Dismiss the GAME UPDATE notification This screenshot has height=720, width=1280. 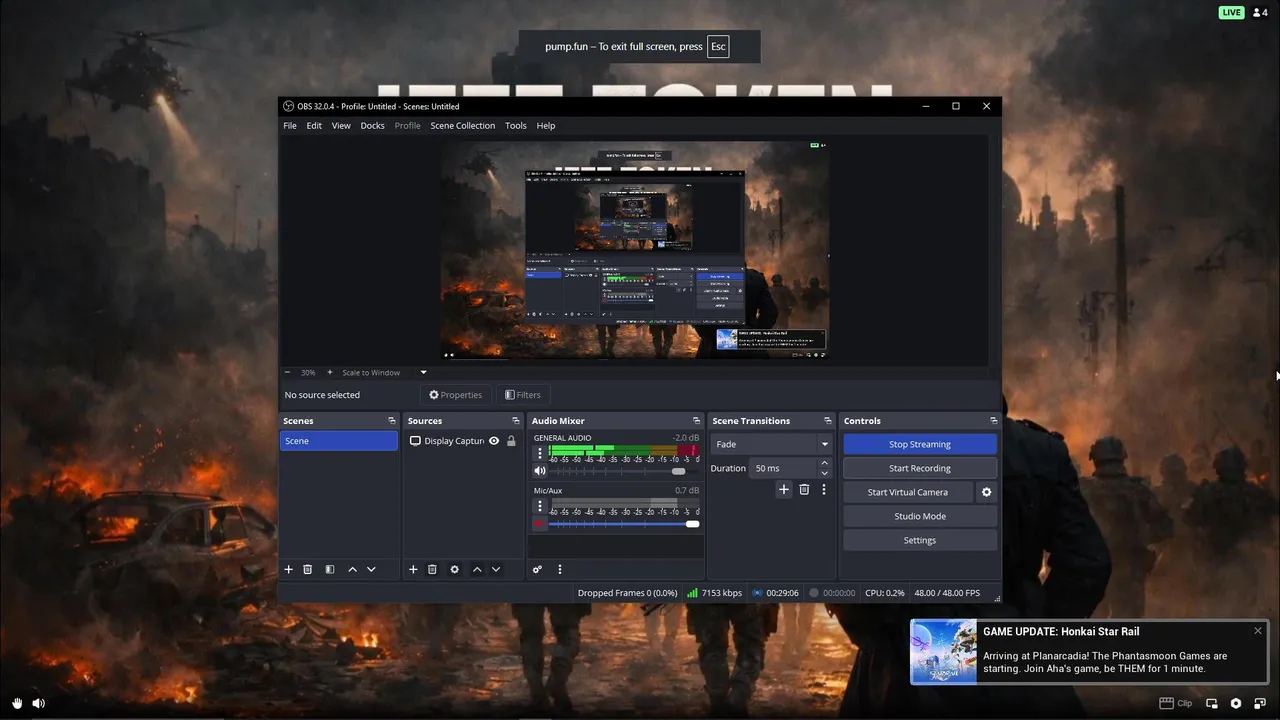pos(1258,631)
